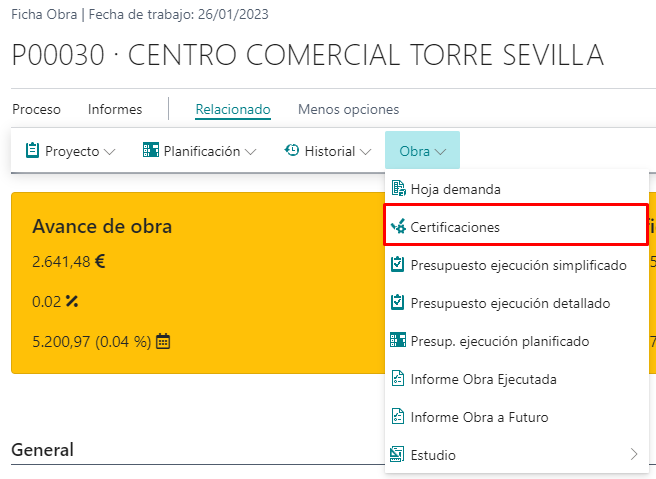The height and width of the screenshot is (479, 656).
Task: Click the Proyecto menu label
Action: [72, 151]
